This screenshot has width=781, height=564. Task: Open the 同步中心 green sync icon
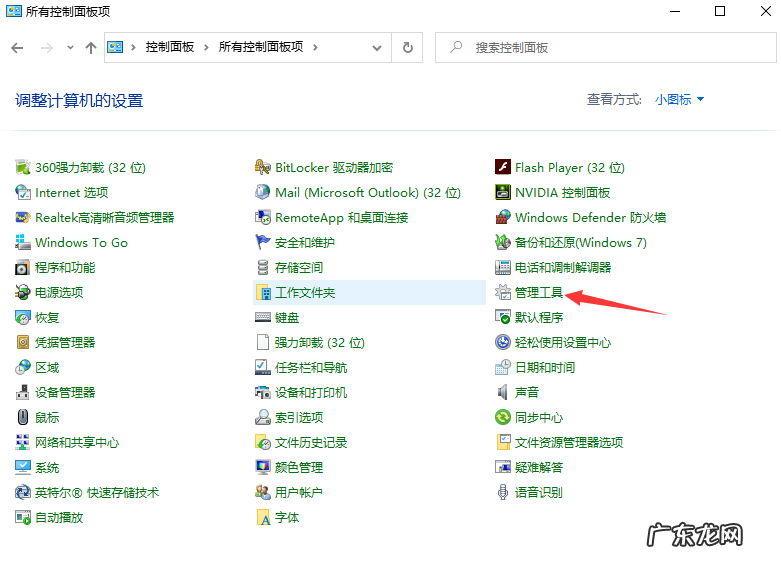point(503,418)
